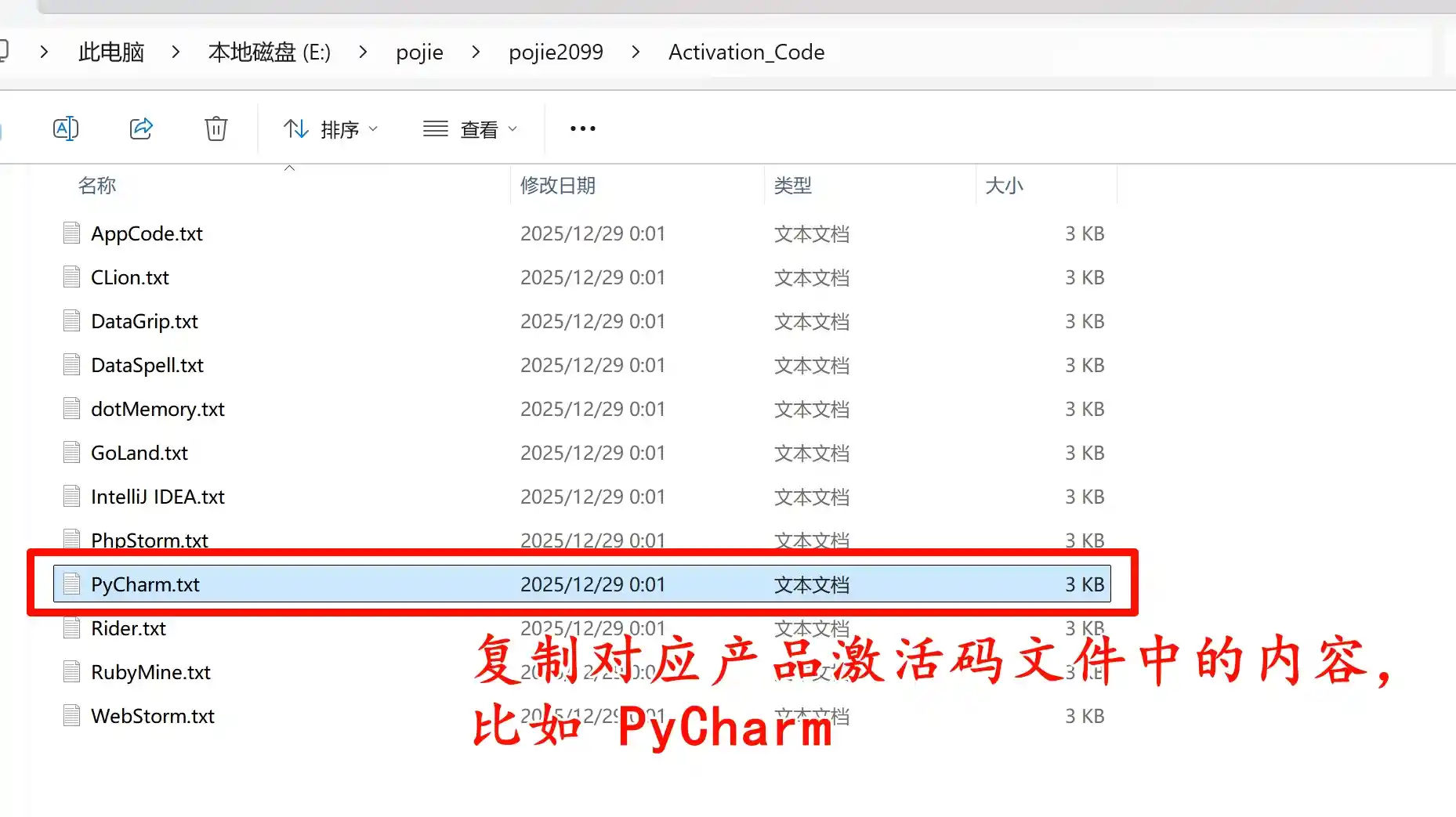Select the dotMemory.txt file
Screen dimensions: 1456x817
[158, 409]
